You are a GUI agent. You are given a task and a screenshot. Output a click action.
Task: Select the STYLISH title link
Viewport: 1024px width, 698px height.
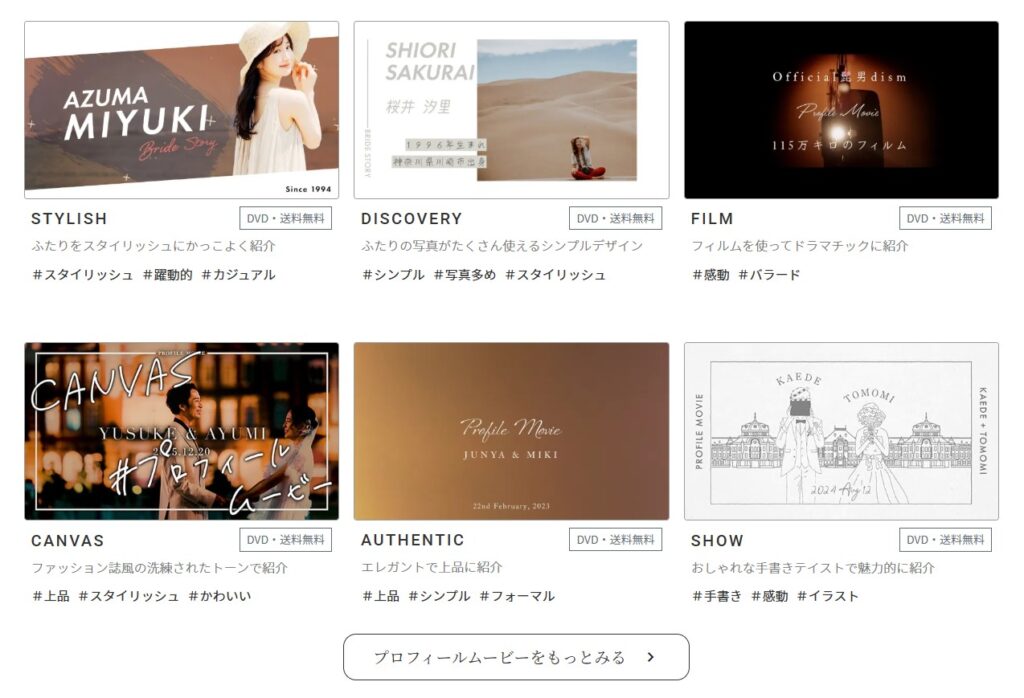69,219
